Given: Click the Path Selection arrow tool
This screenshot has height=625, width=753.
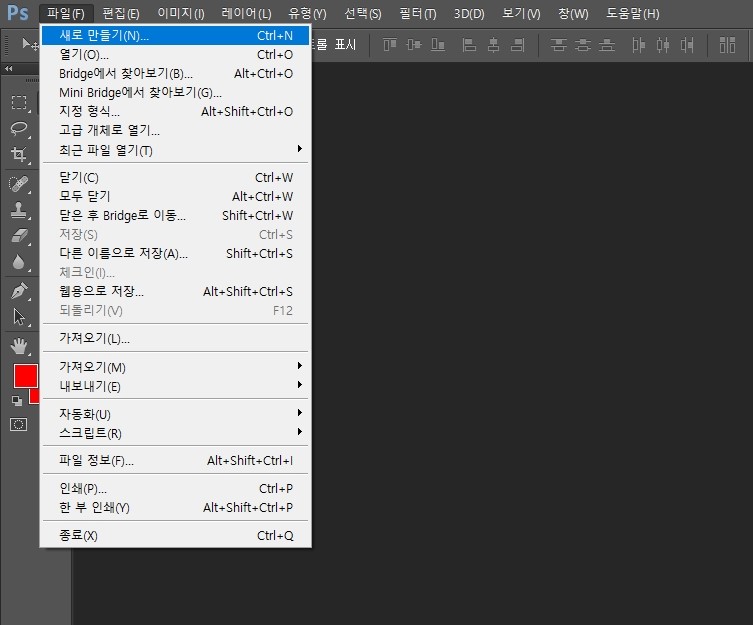Looking at the screenshot, I should [x=19, y=317].
